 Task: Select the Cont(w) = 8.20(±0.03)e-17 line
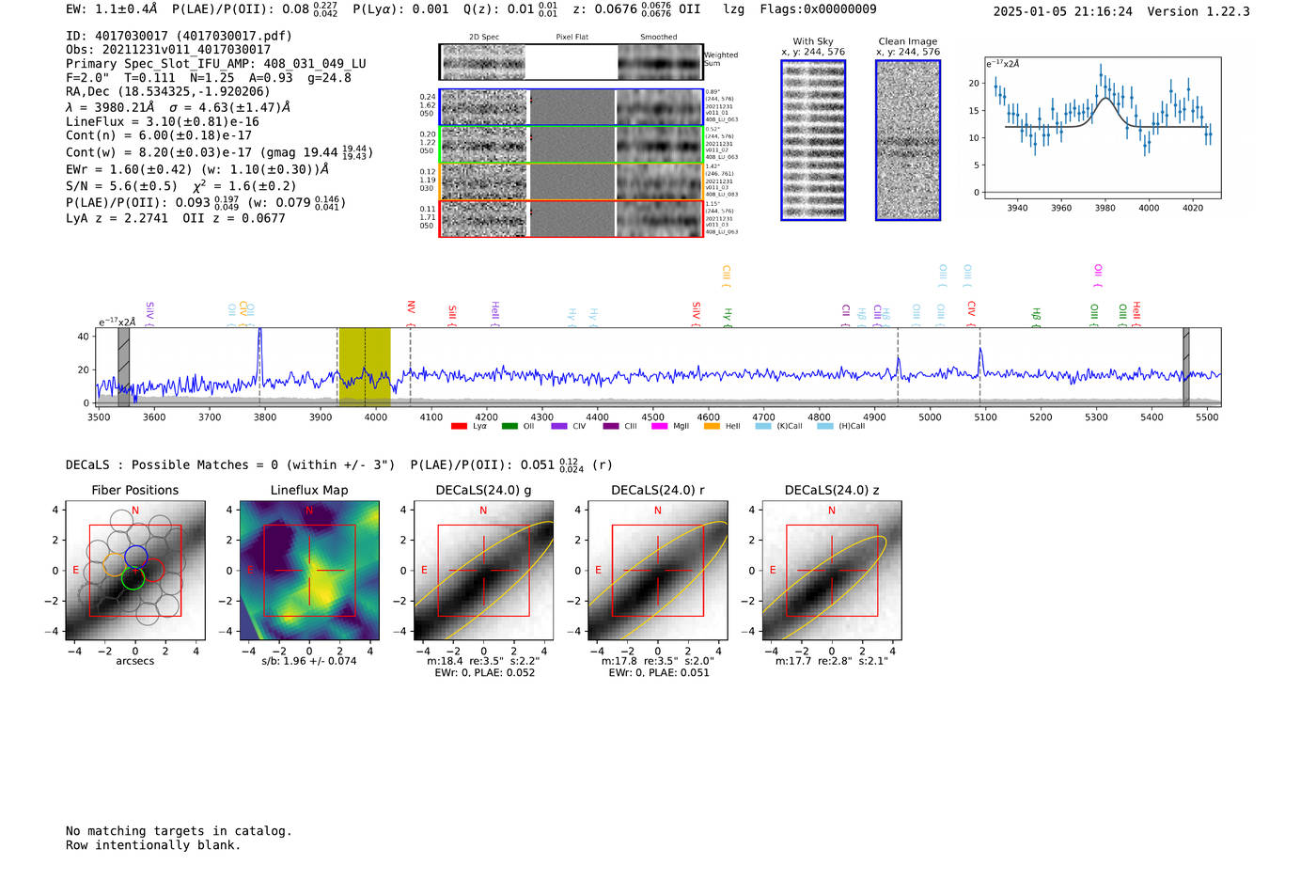[219, 151]
